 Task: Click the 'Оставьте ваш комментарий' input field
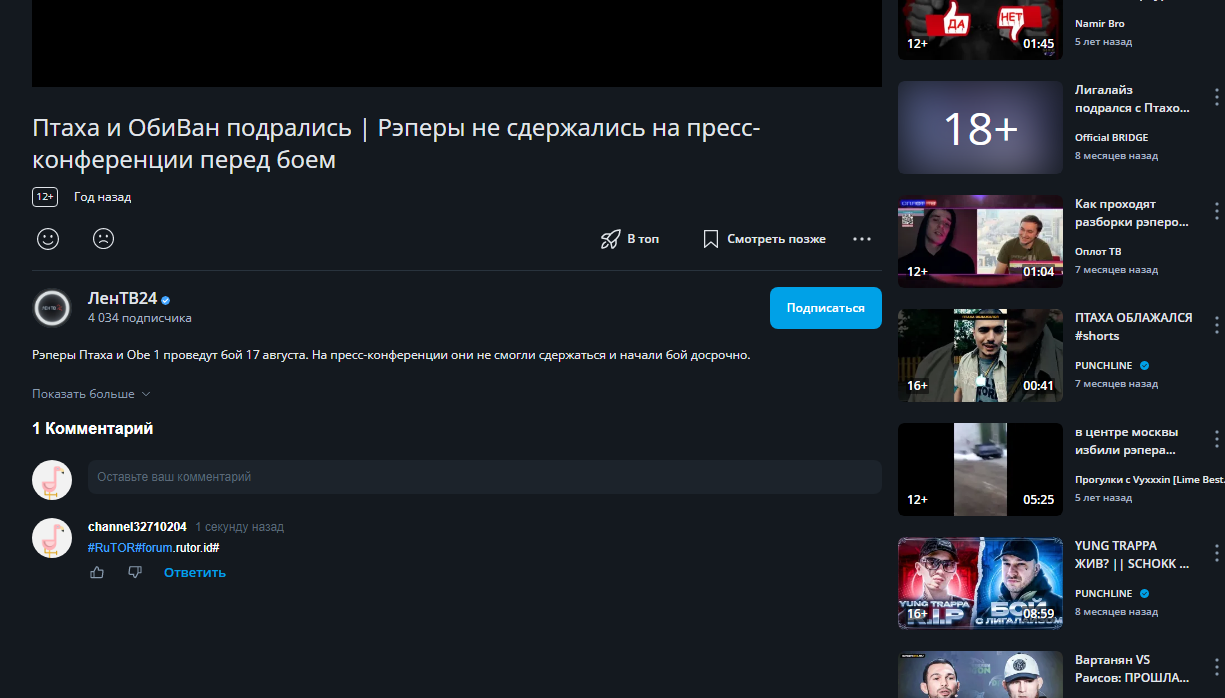coord(485,477)
